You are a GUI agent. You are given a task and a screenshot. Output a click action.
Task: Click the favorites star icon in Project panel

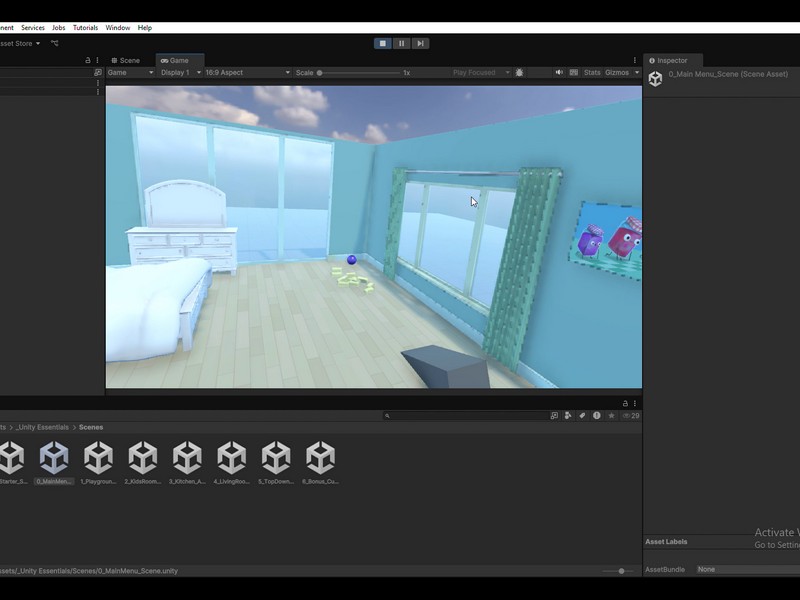tap(611, 416)
